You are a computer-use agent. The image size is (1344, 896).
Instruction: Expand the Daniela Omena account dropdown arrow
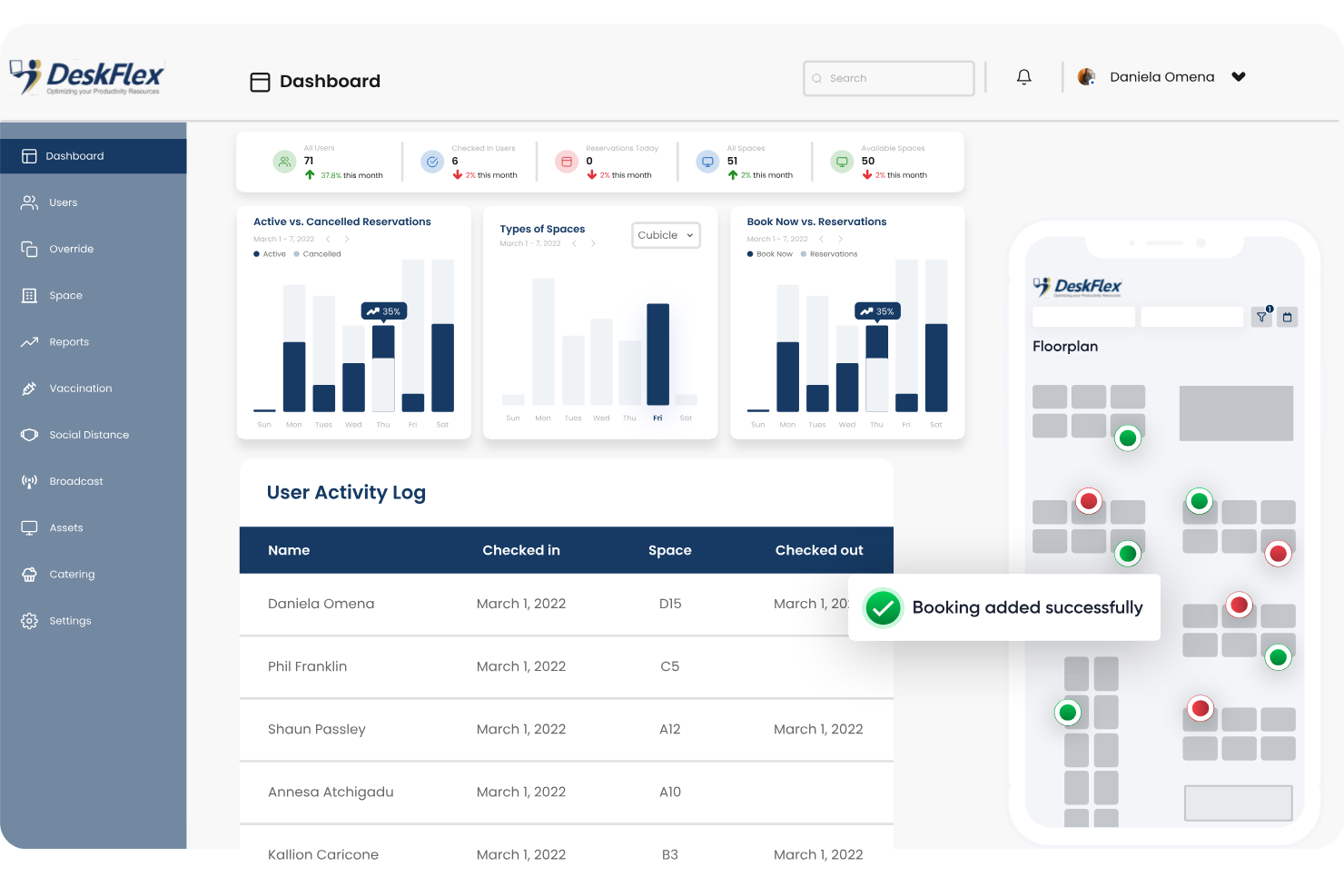[1239, 77]
